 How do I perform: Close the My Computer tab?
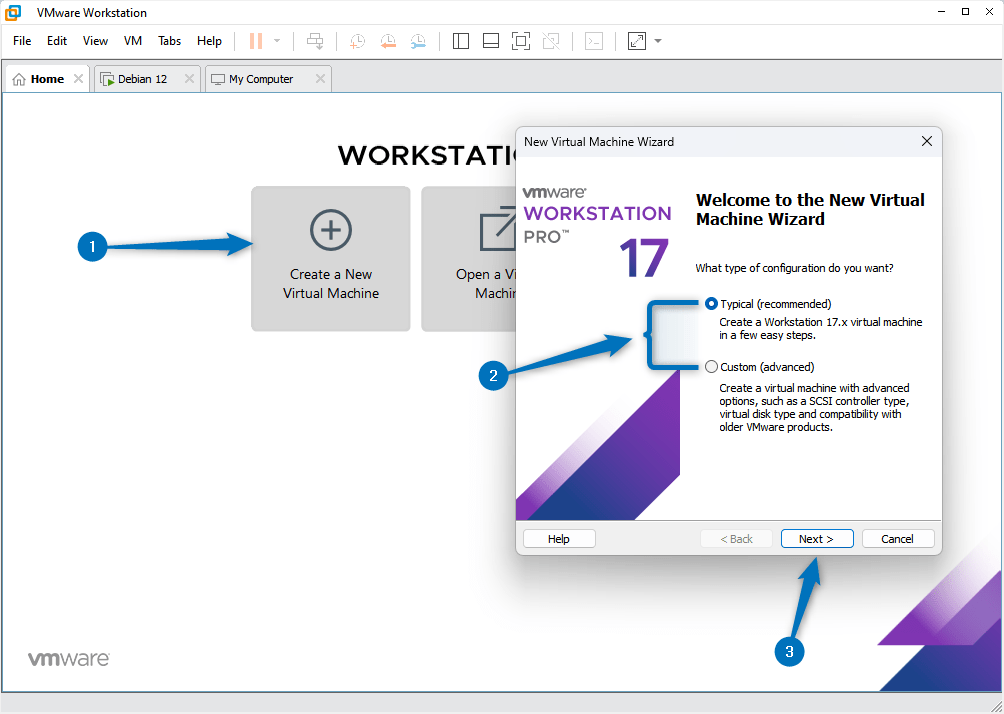320,79
